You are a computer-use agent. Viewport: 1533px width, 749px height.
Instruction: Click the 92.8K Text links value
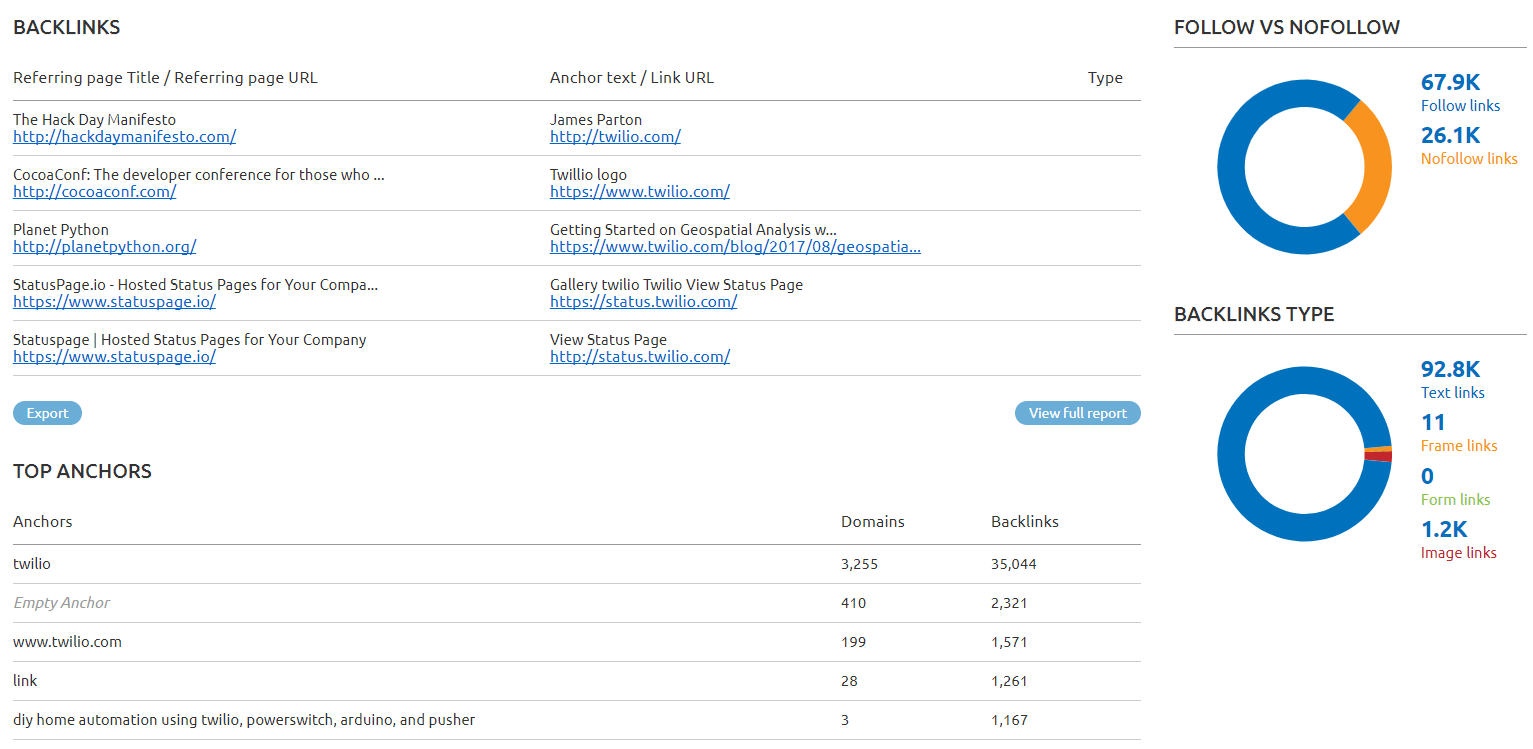tap(1450, 370)
